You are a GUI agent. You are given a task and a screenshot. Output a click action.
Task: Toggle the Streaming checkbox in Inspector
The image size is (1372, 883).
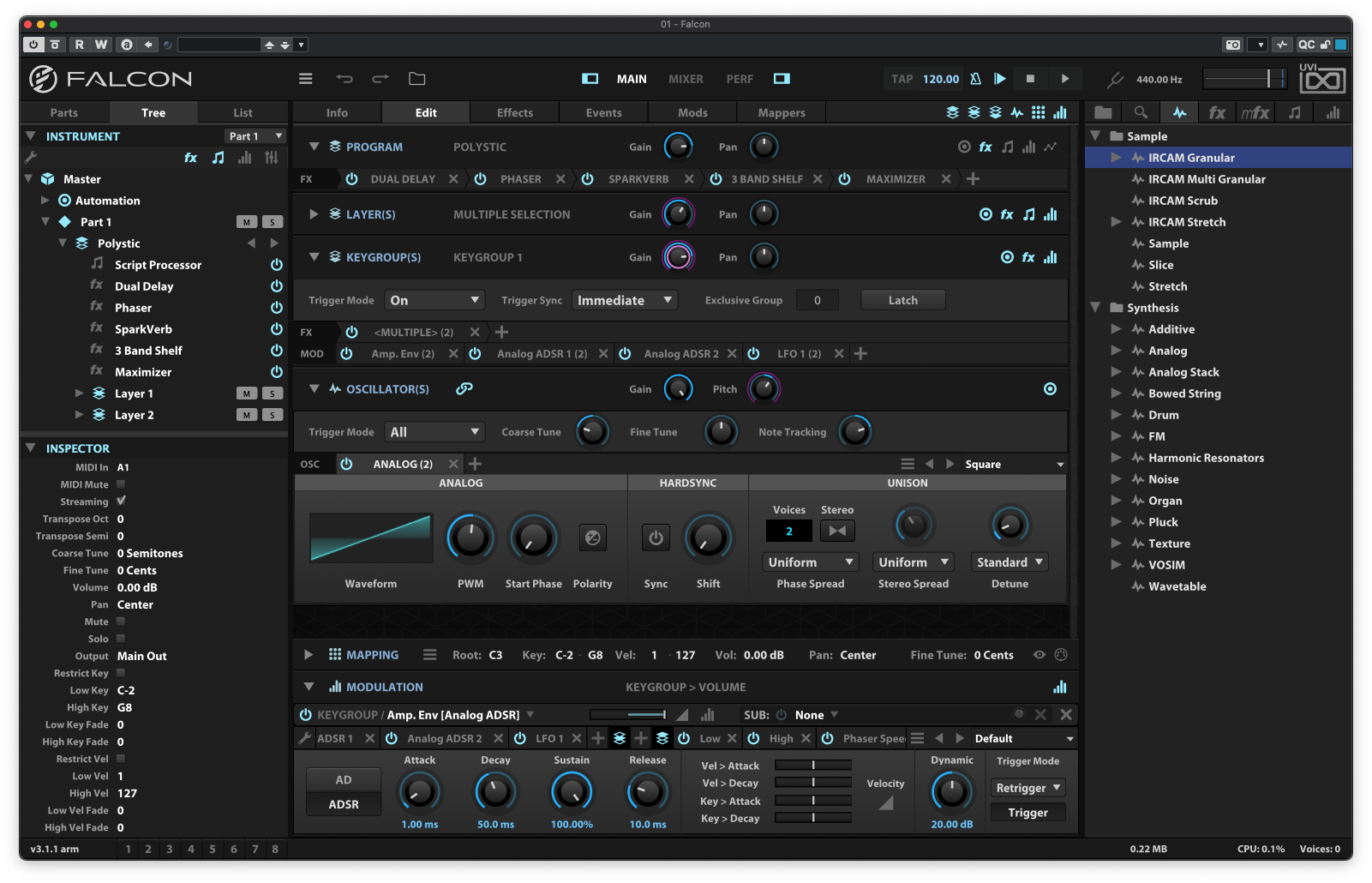pos(121,502)
